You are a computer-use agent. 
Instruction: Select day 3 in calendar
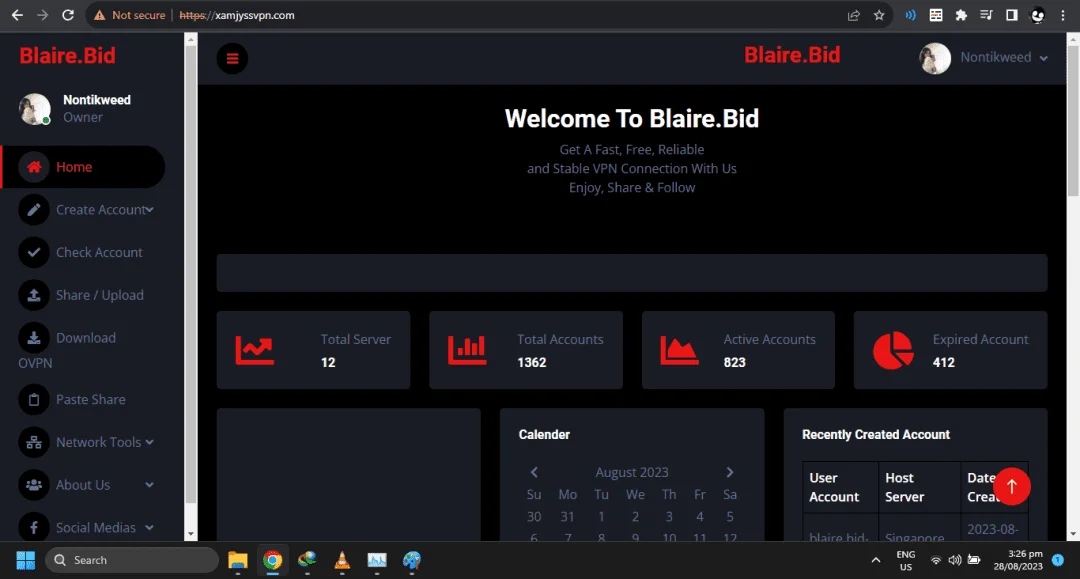(x=669, y=516)
